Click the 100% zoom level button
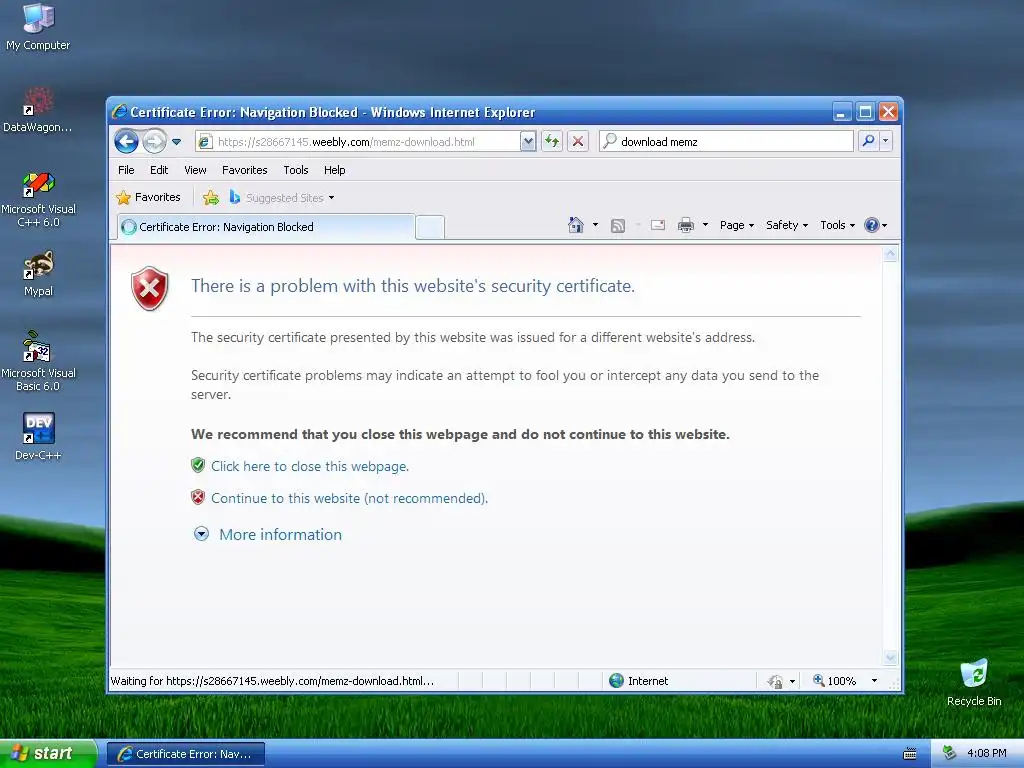Image resolution: width=1024 pixels, height=768 pixels. (835, 680)
